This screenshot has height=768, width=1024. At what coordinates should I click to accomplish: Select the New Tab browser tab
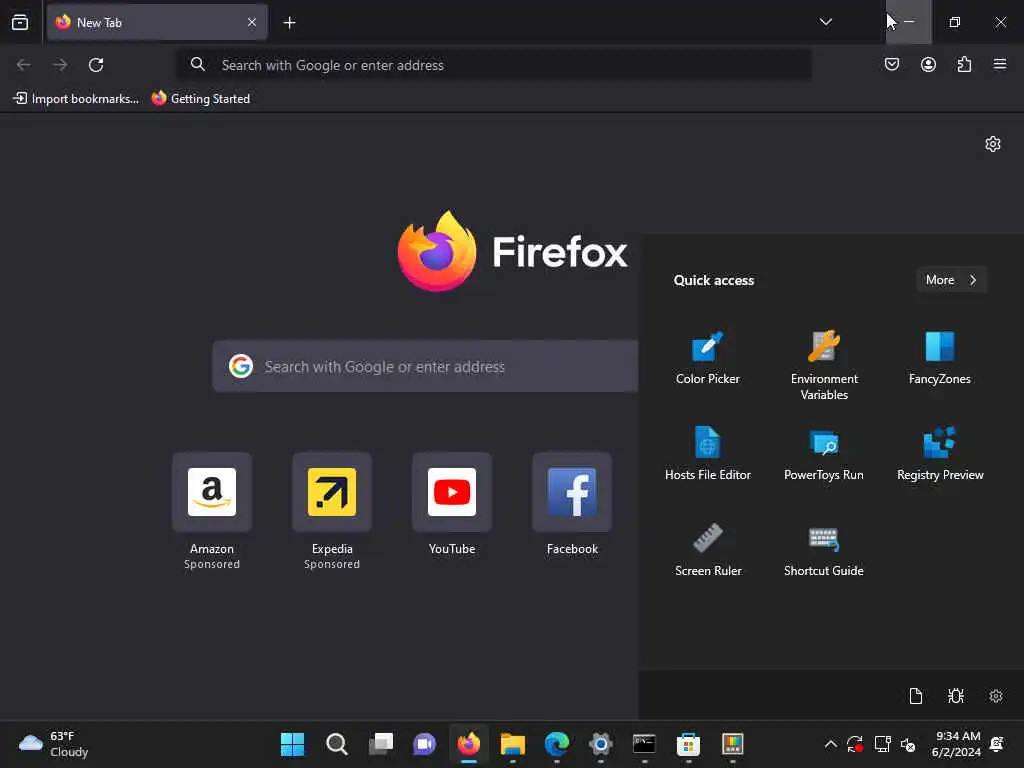pos(157,22)
